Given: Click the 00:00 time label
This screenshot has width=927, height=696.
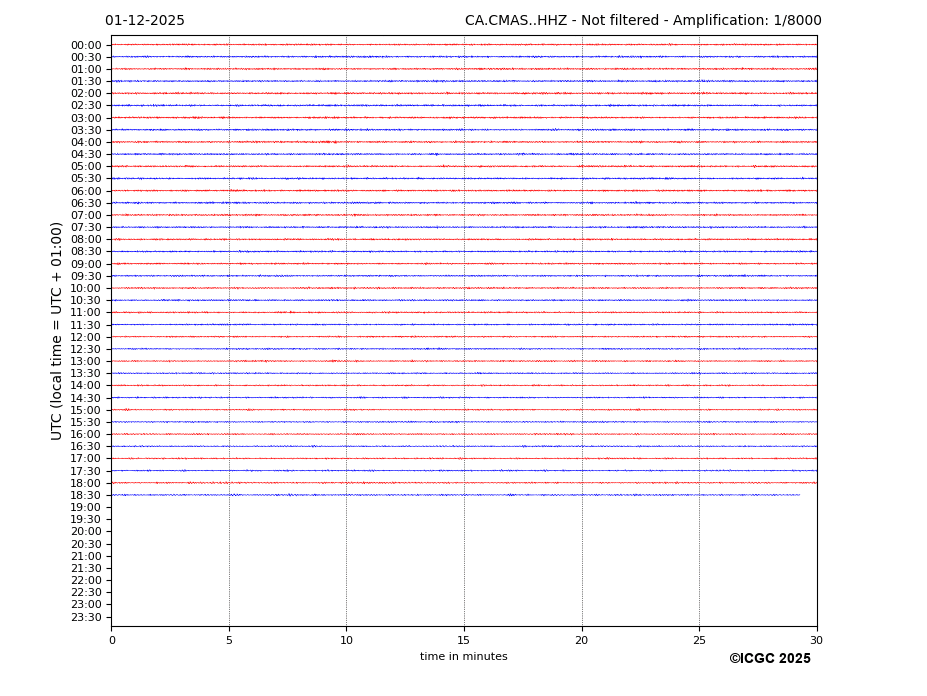Looking at the screenshot, I should click(x=86, y=45).
